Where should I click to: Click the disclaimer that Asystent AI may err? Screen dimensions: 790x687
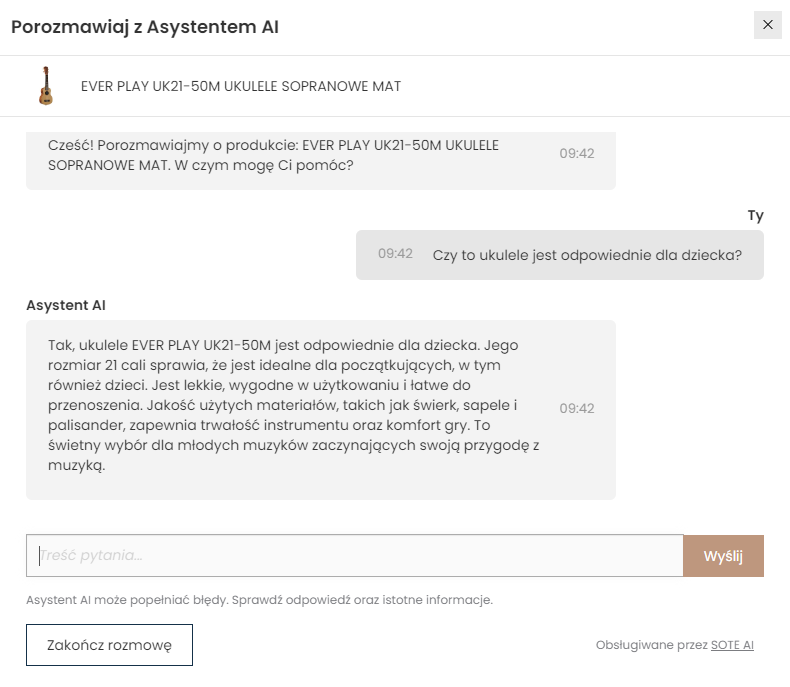tap(259, 600)
